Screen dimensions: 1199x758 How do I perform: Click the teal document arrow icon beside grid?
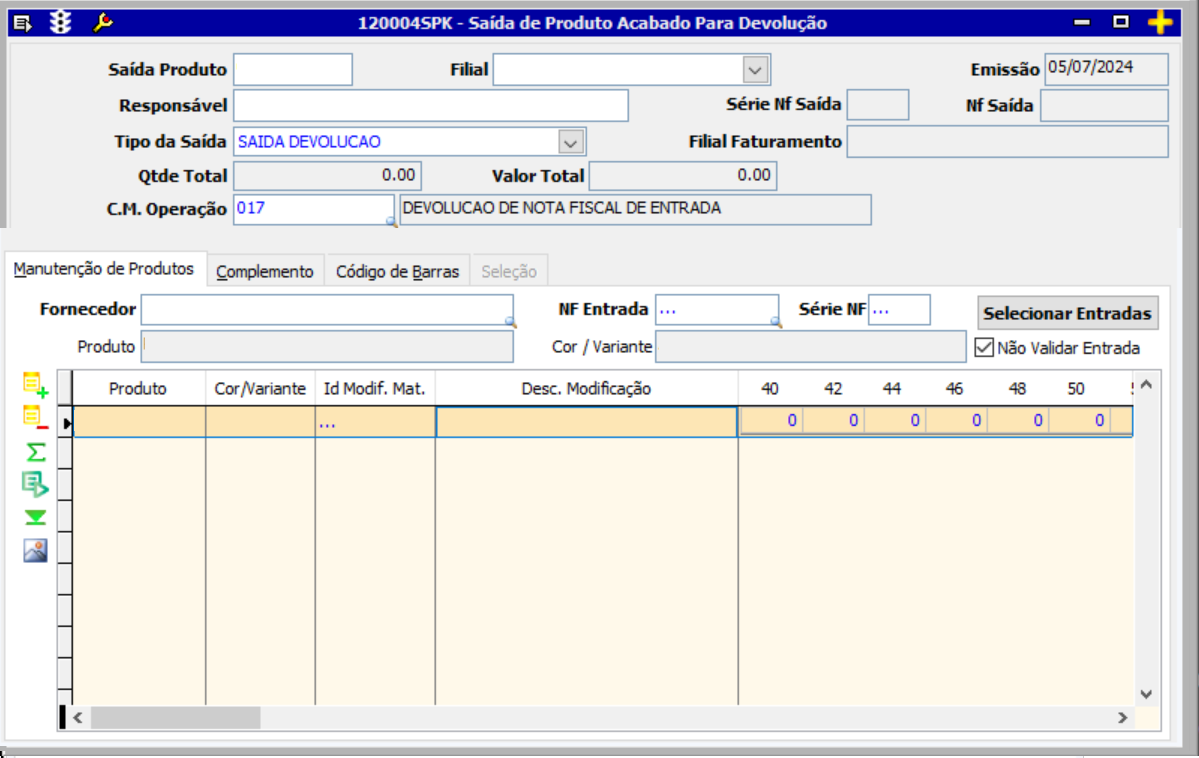(x=35, y=485)
